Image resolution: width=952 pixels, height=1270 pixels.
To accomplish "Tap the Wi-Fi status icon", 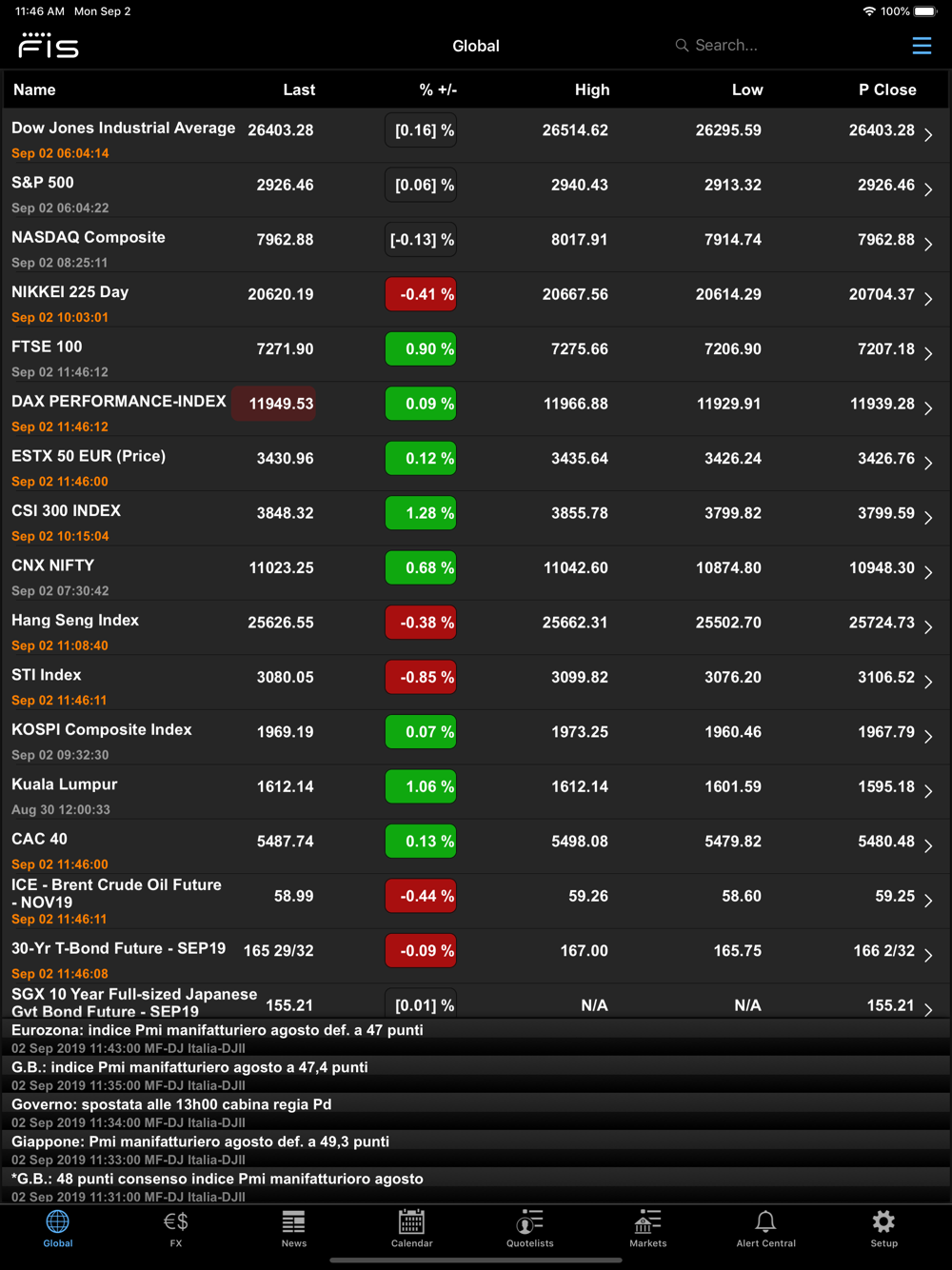I will (869, 11).
